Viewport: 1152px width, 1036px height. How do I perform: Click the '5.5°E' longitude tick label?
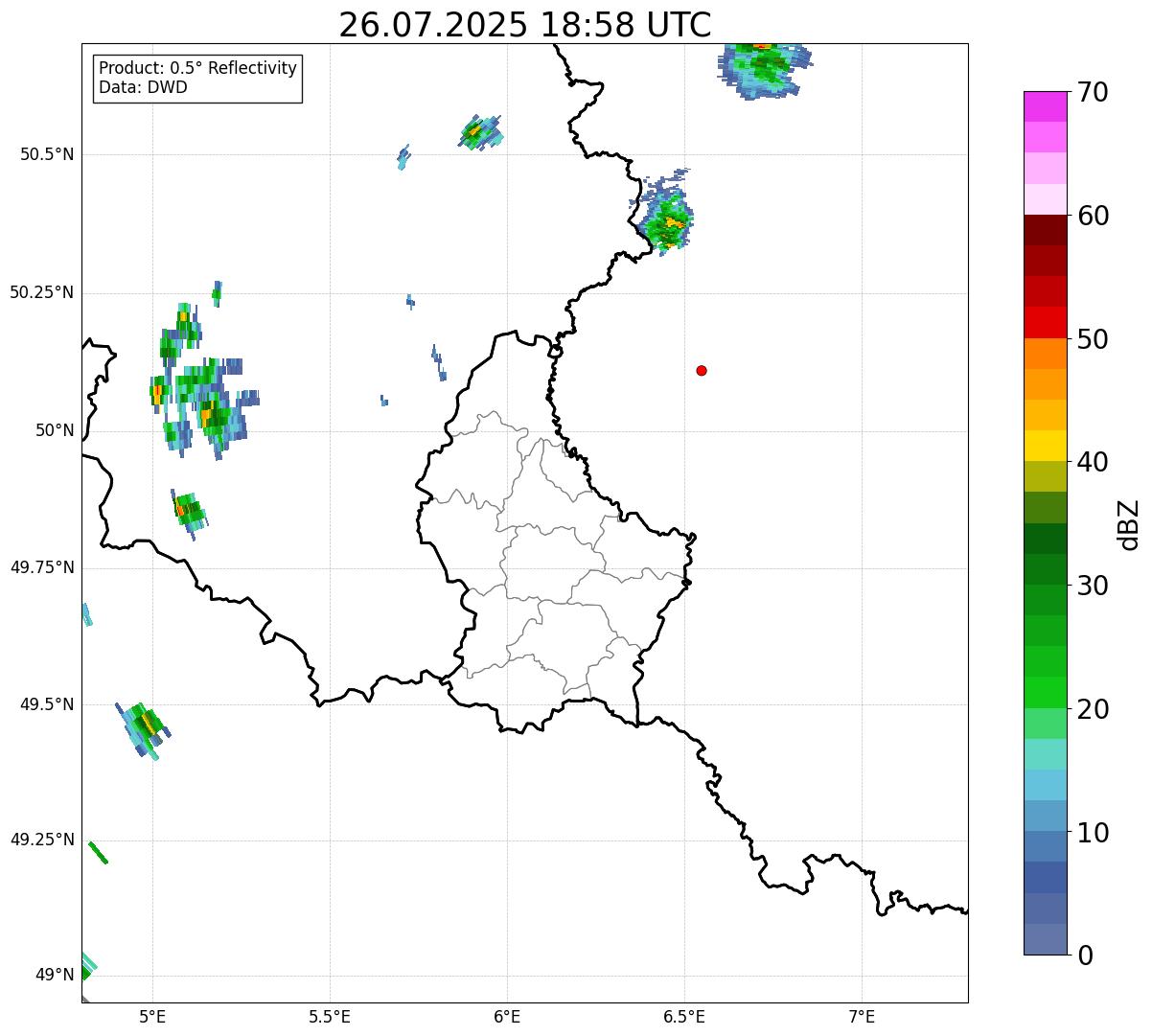pyautogui.click(x=330, y=1016)
